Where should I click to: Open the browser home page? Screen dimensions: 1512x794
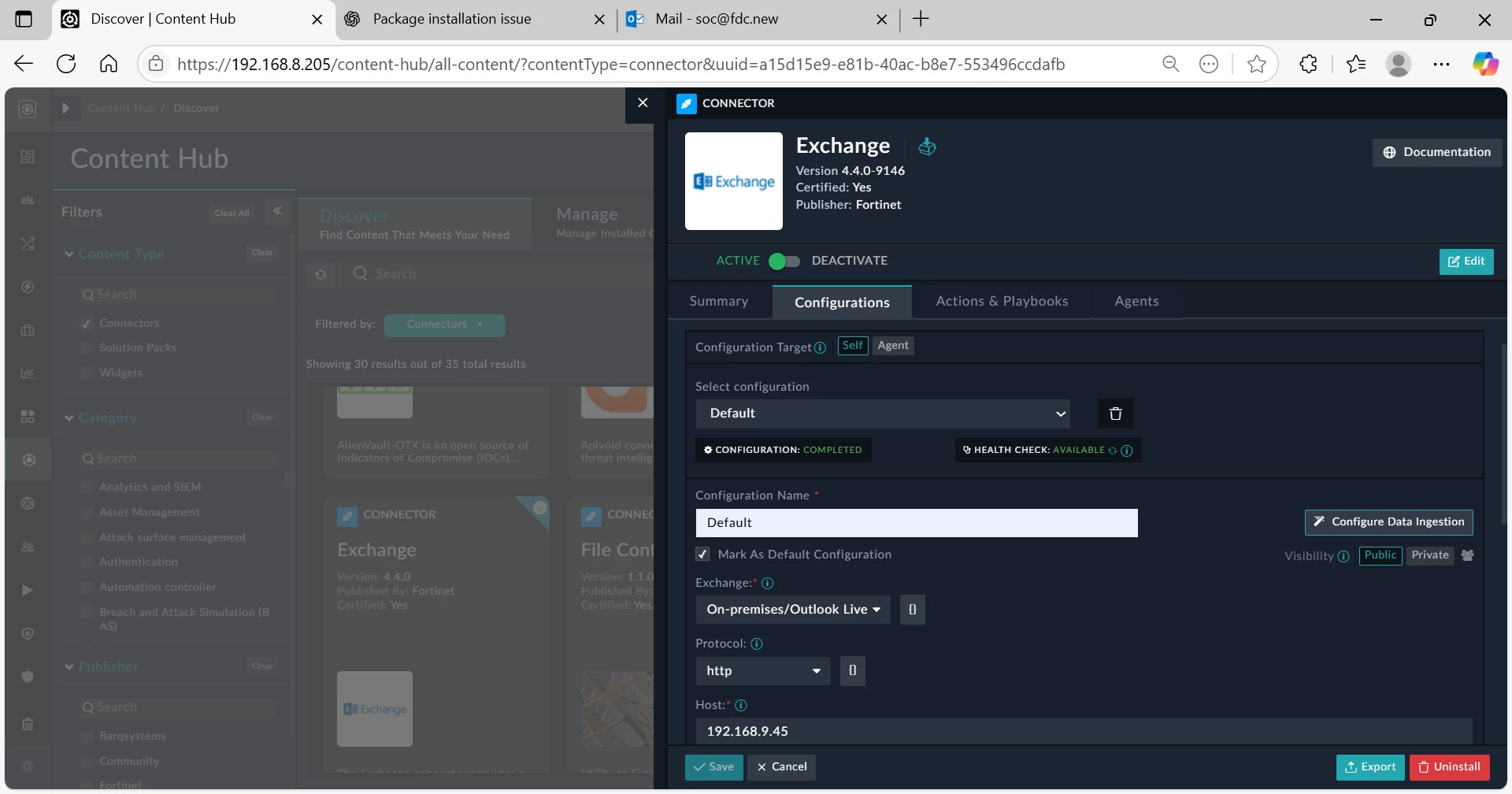109,64
